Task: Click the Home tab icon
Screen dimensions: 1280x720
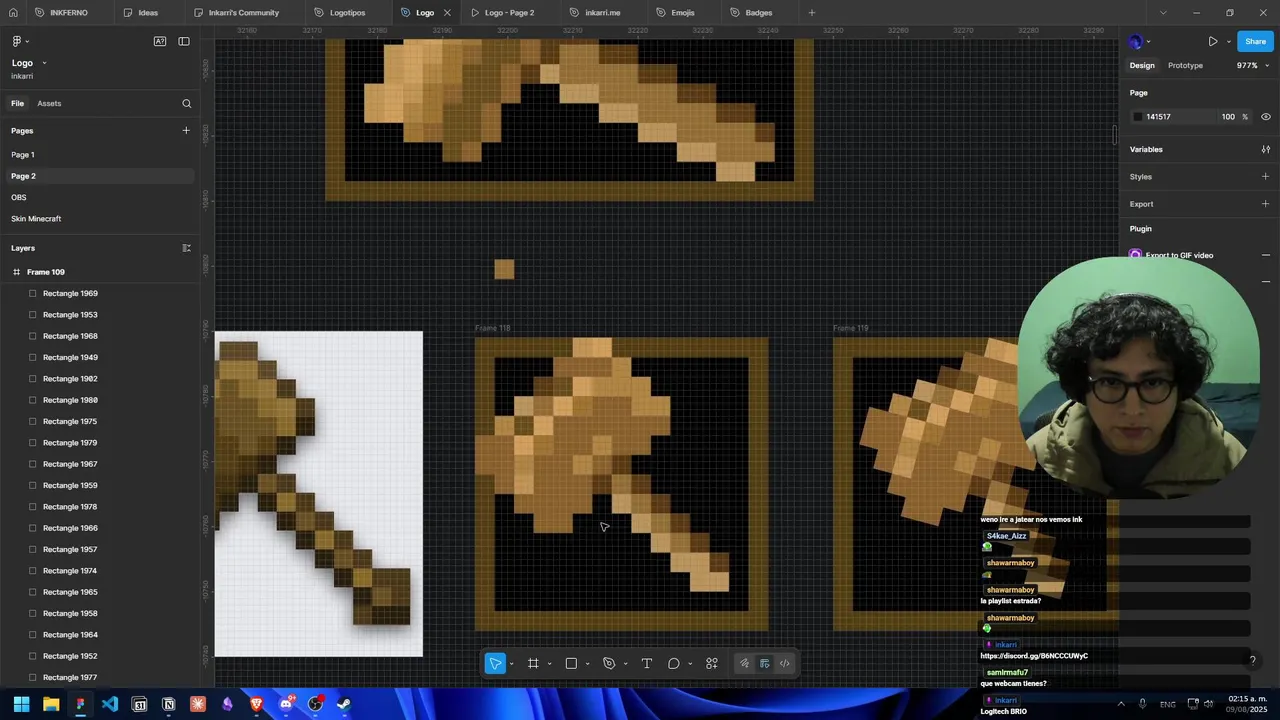Action: tap(13, 13)
